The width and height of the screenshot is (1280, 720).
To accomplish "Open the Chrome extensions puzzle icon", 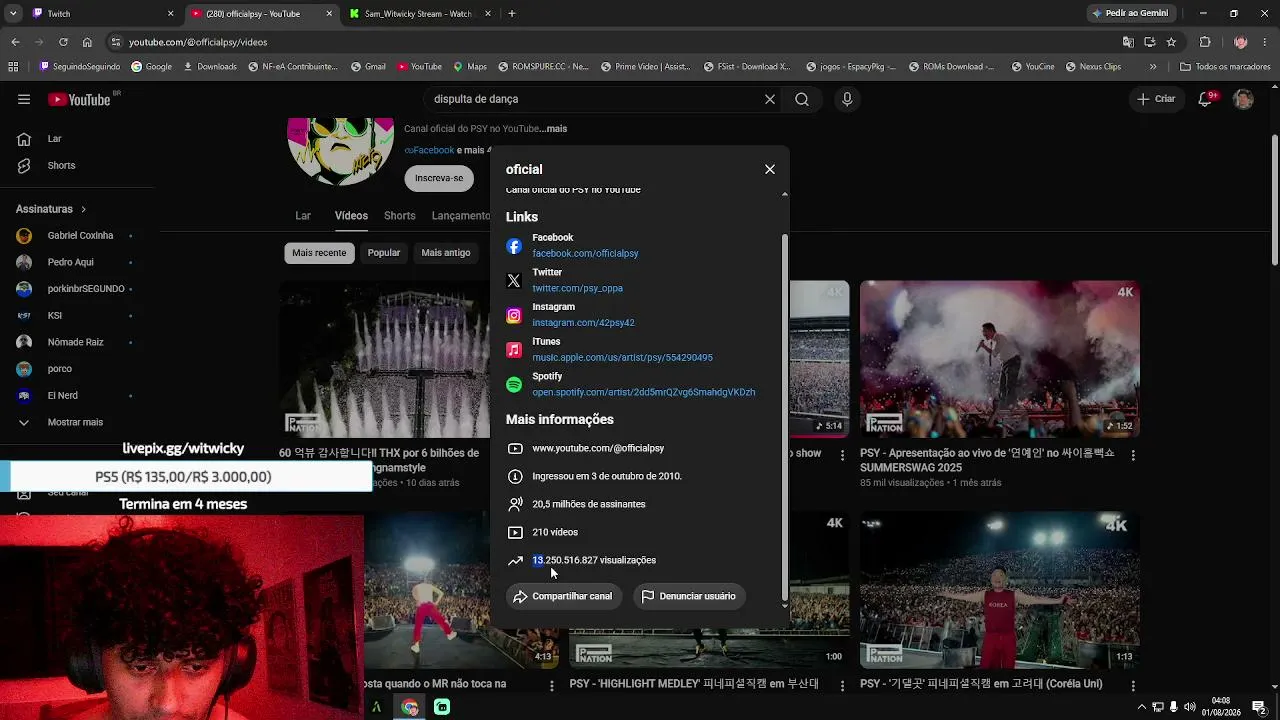I will click(1205, 42).
